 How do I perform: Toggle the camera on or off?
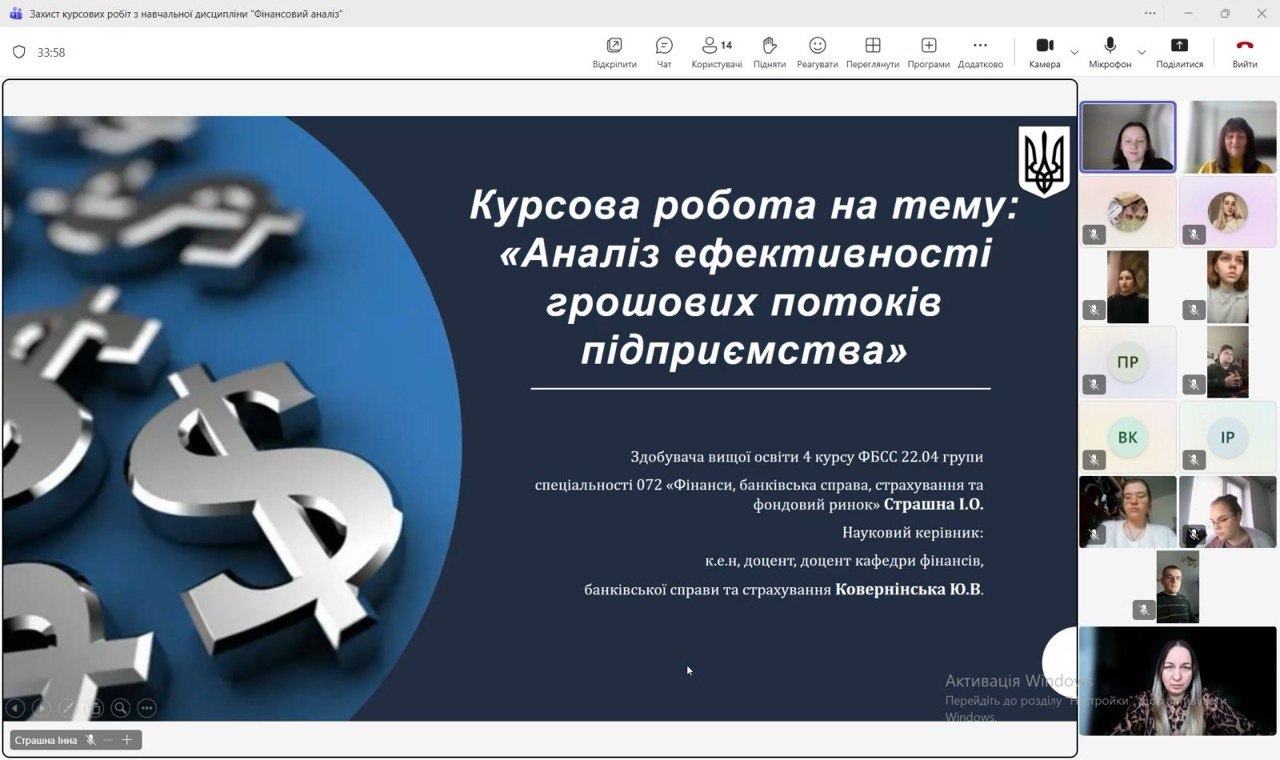(x=1044, y=52)
